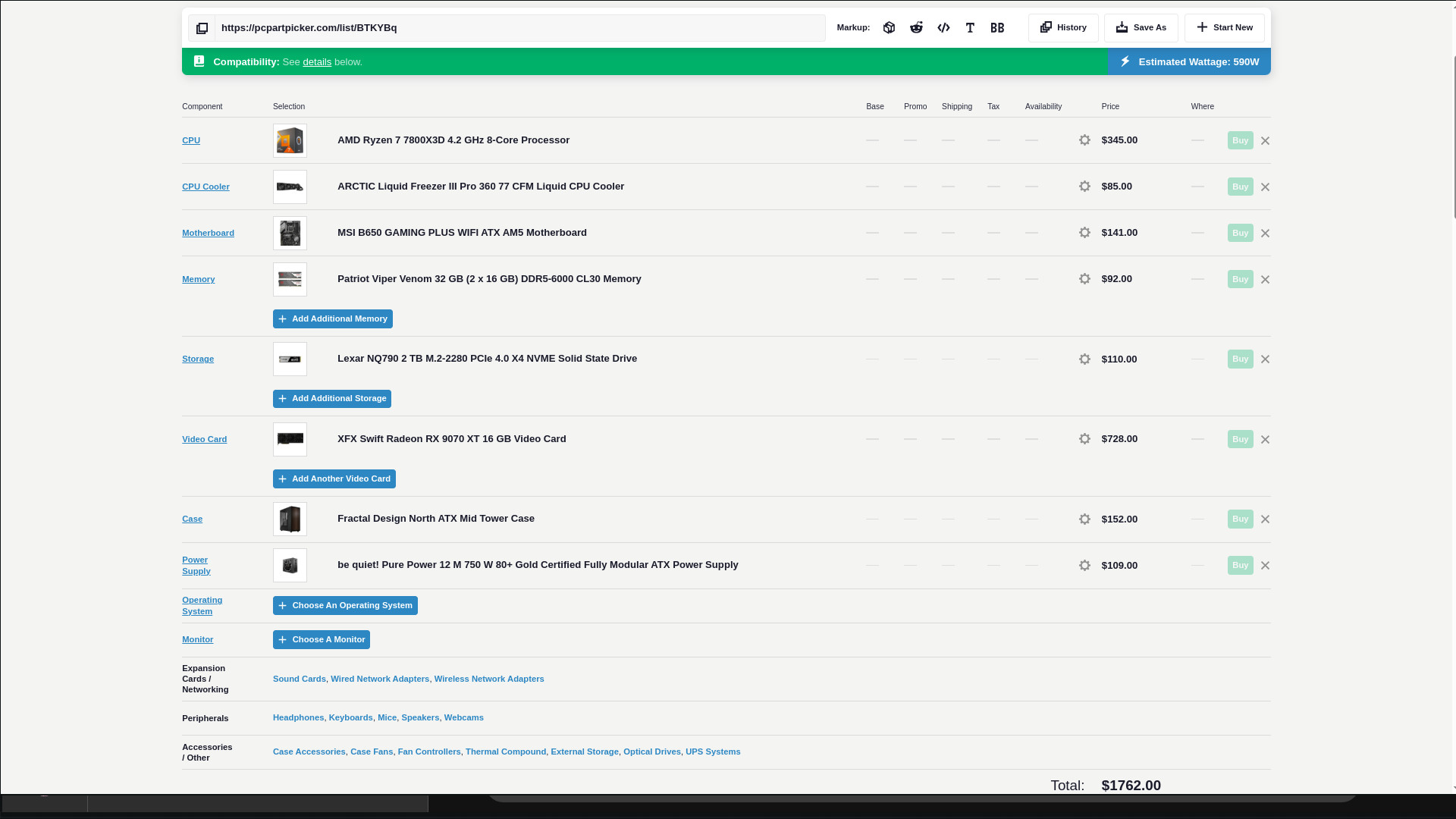Open compatibility details link
The height and width of the screenshot is (819, 1456).
pyautogui.click(x=317, y=62)
